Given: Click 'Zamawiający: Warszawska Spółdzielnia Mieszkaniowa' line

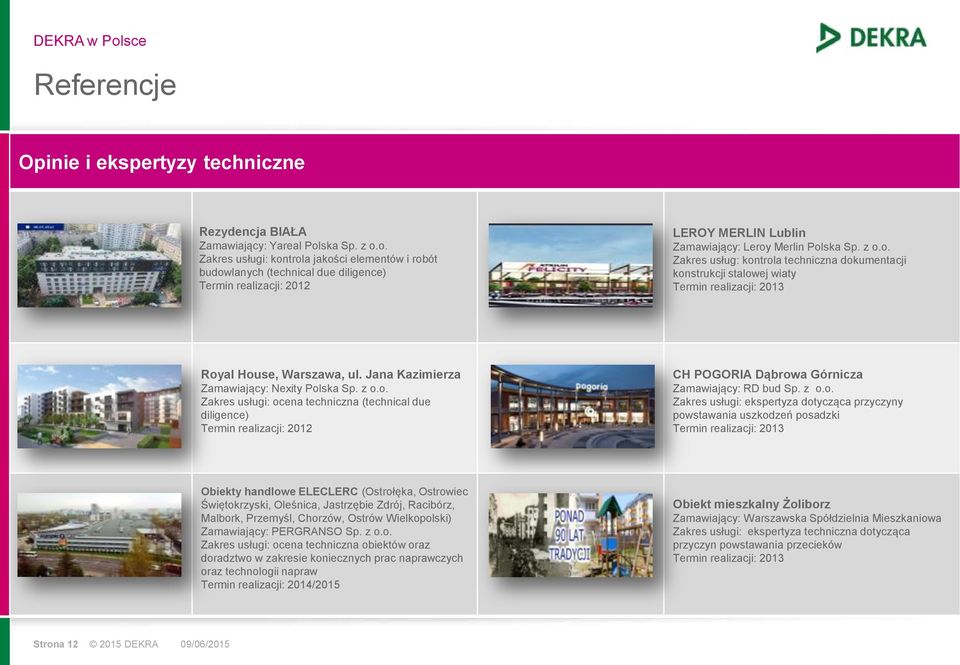Looking at the screenshot, I should click(x=807, y=518).
